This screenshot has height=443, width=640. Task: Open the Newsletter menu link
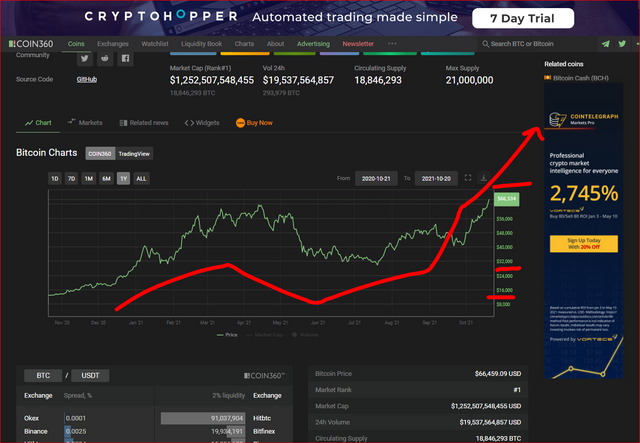(x=358, y=44)
